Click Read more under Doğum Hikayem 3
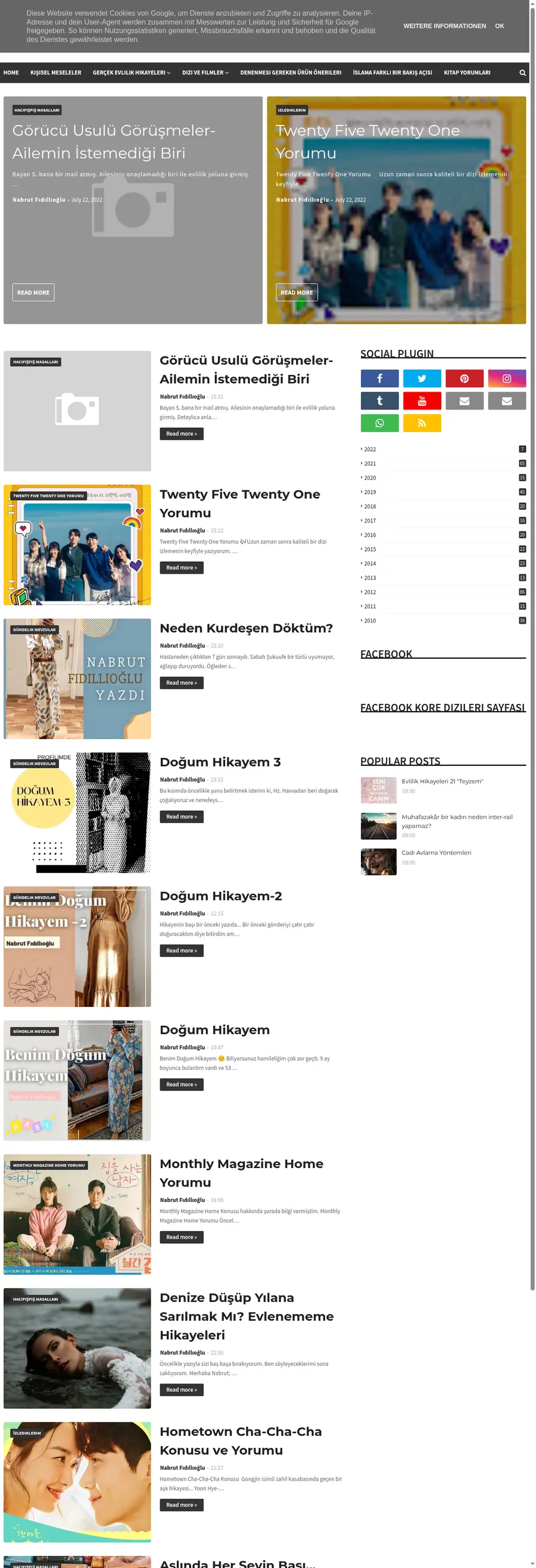This screenshot has height=1568, width=536. click(182, 817)
